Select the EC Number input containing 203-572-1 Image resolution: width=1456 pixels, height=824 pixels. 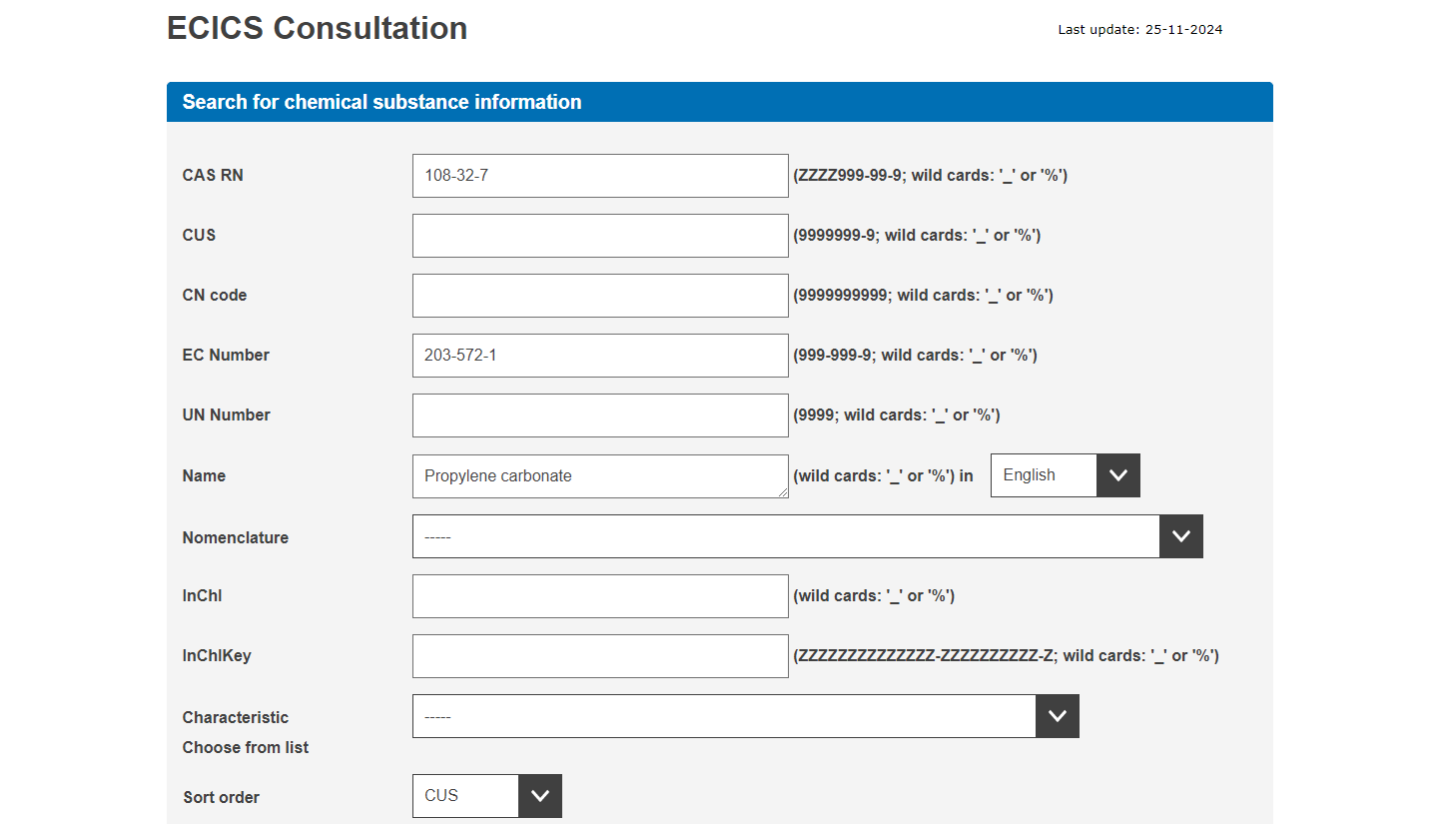click(599, 356)
